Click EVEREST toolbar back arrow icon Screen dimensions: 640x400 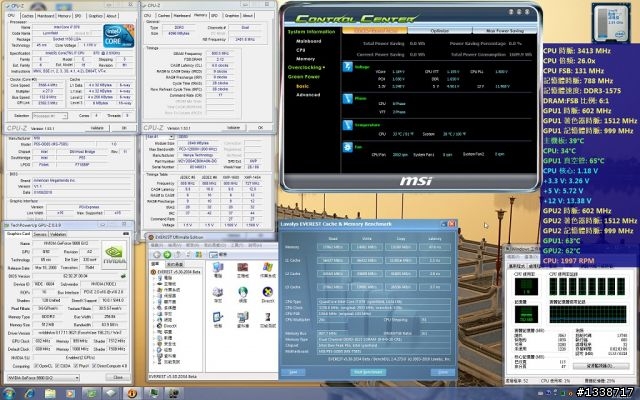[157, 254]
